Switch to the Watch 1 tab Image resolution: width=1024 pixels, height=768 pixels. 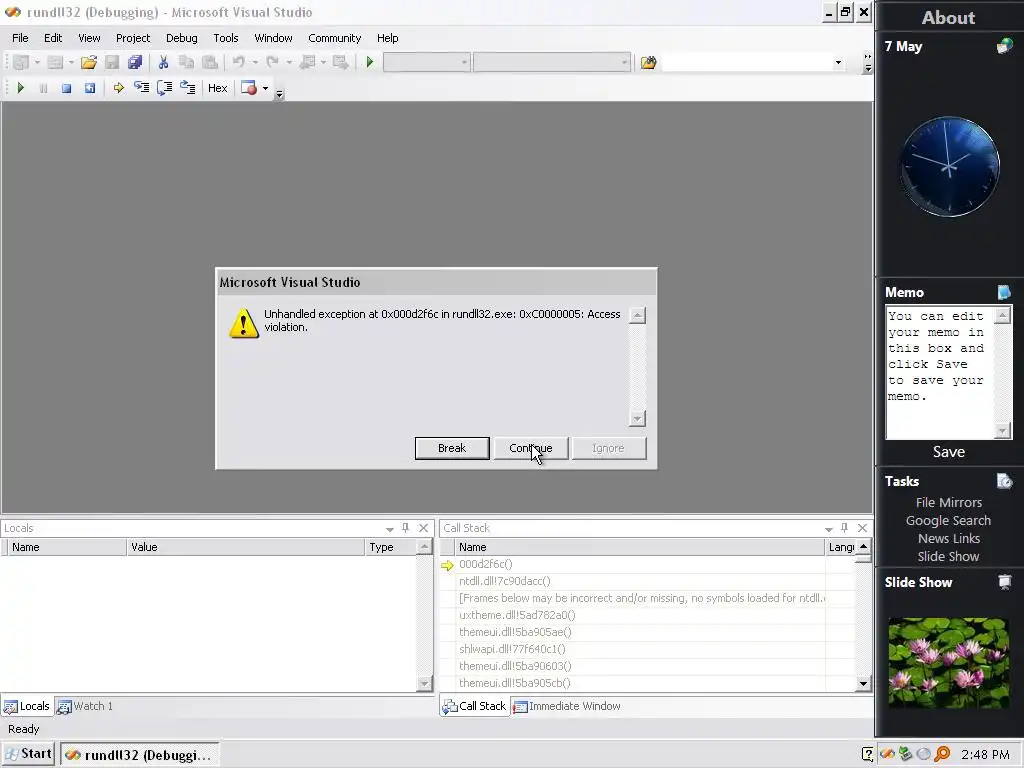pyautogui.click(x=85, y=706)
